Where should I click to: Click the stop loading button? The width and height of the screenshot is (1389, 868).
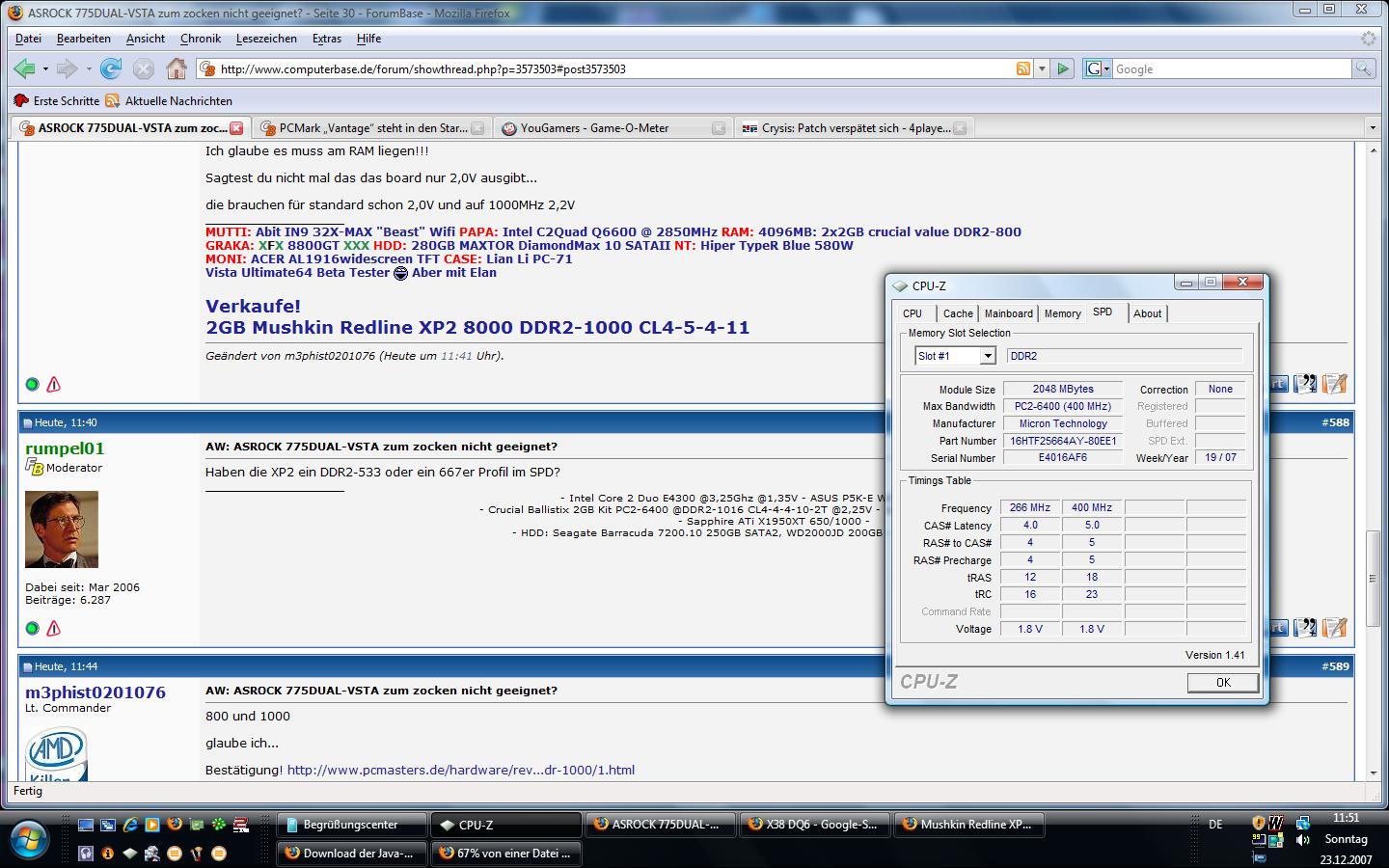(143, 68)
